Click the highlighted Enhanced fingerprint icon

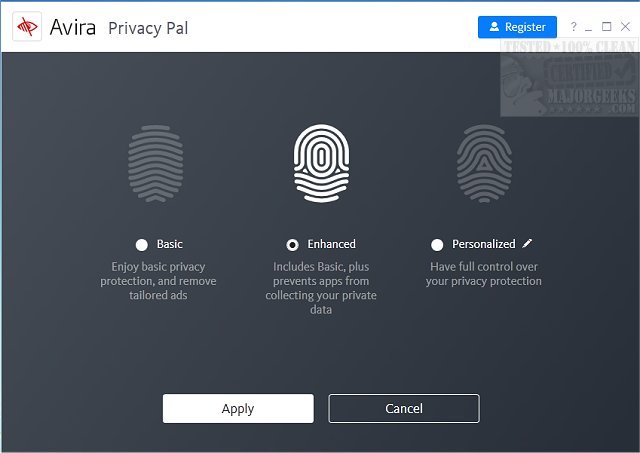click(x=321, y=164)
